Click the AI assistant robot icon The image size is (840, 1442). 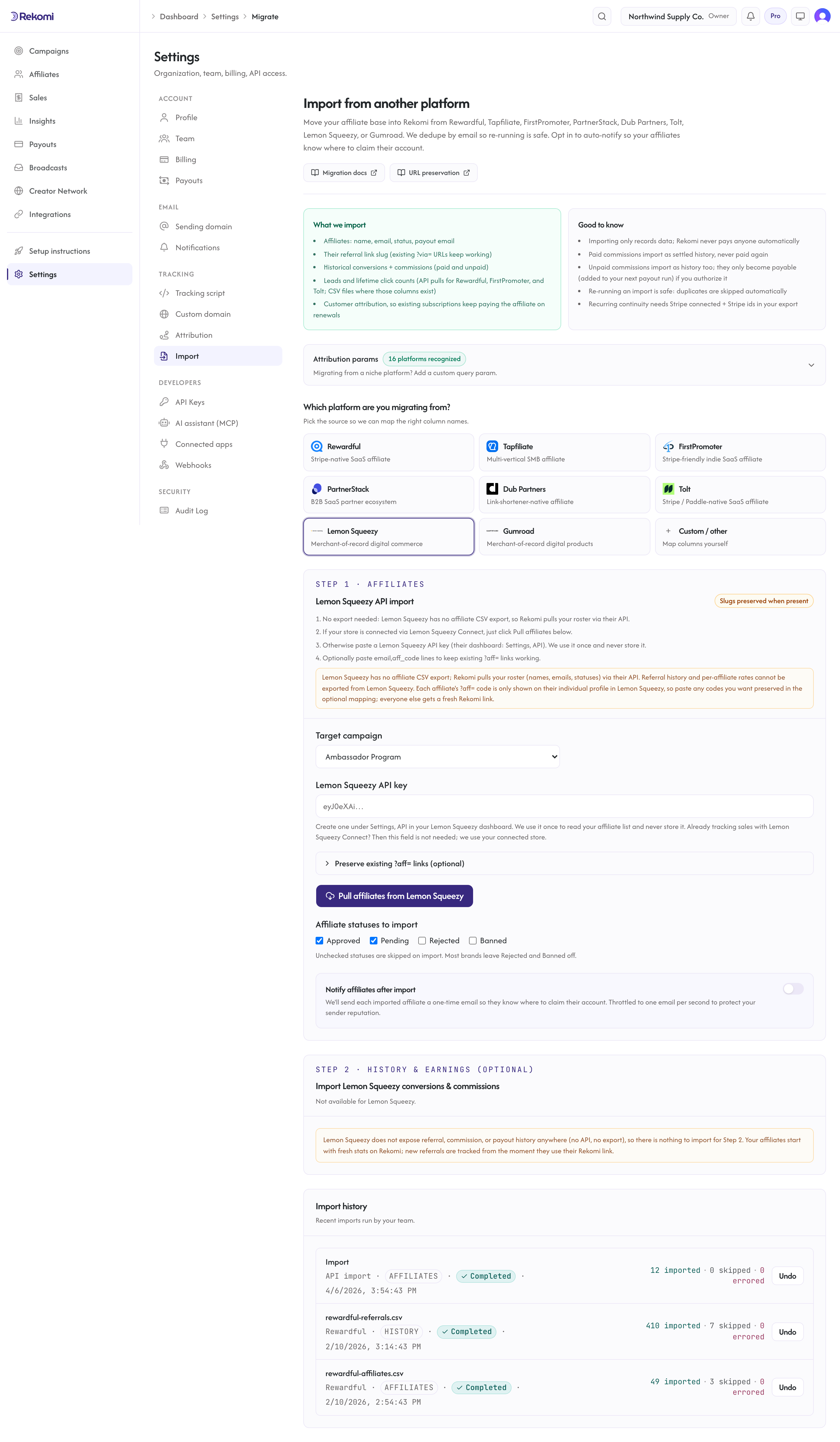pos(164,423)
